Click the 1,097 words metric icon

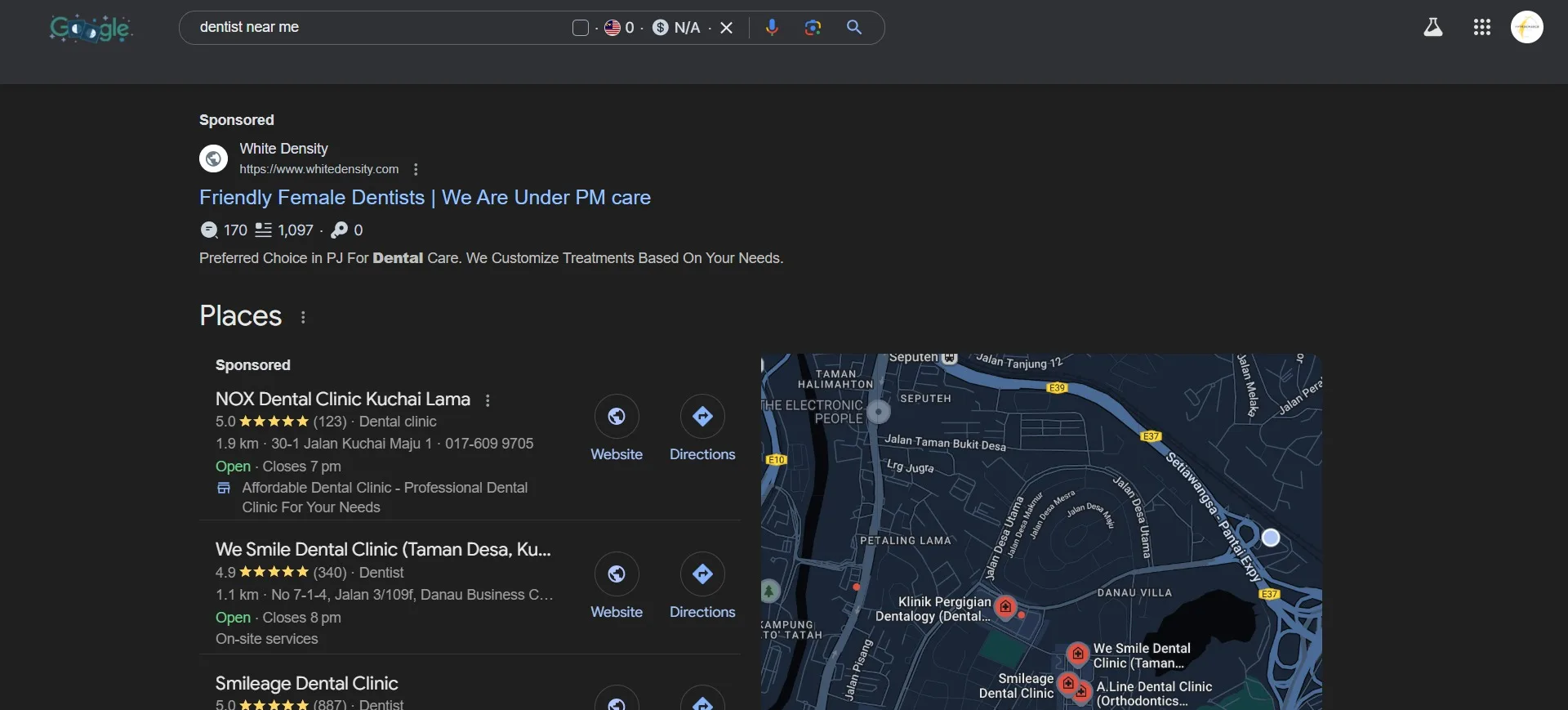pos(263,230)
